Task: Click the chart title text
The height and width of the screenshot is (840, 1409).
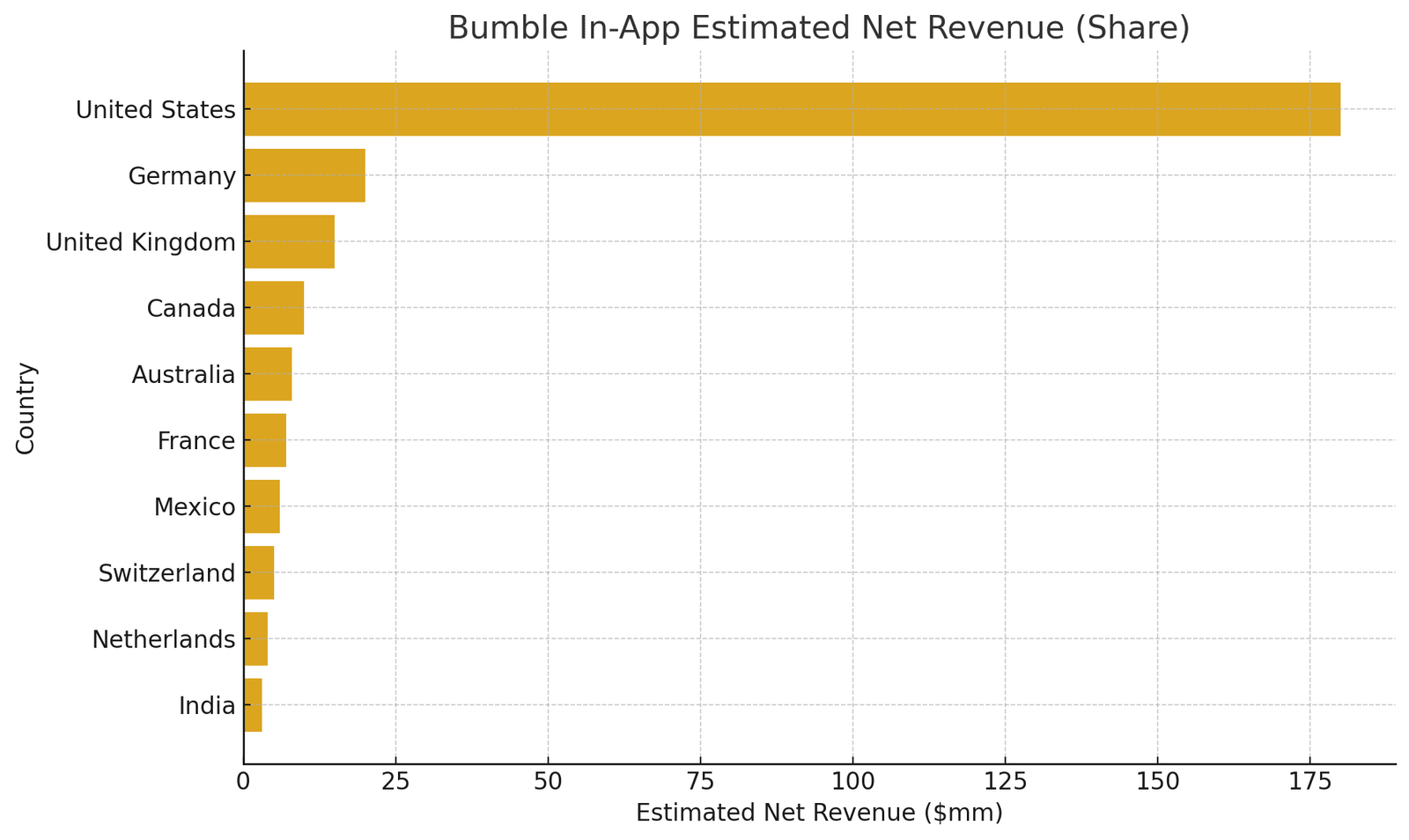Action: (x=818, y=28)
